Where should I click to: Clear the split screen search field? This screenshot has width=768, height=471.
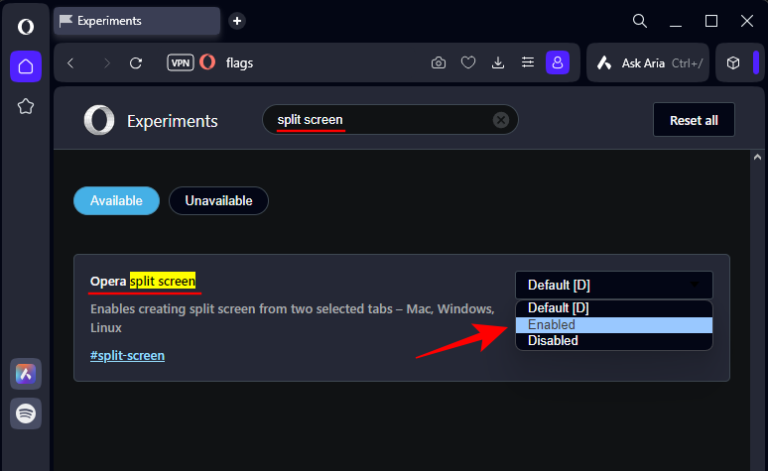click(501, 120)
